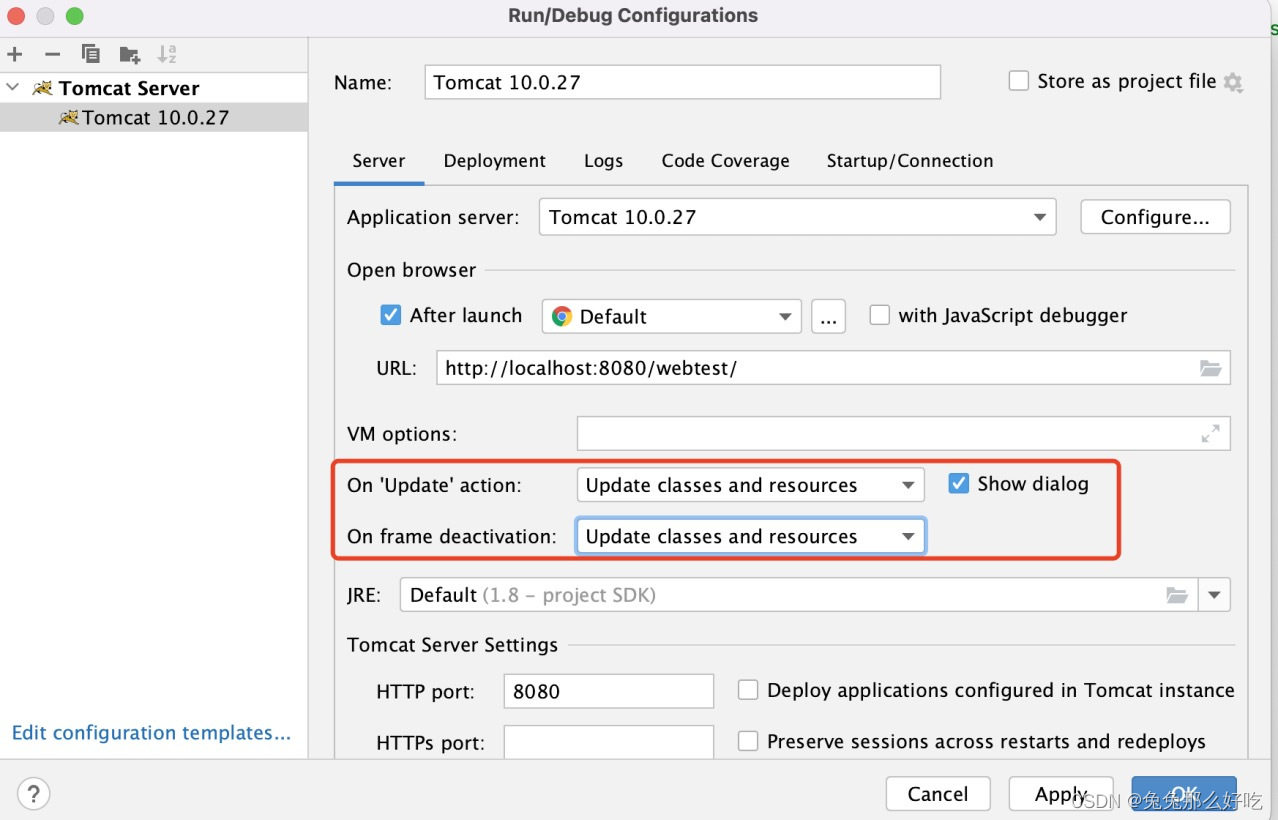
Task: Click into the VM options field
Action: point(903,434)
